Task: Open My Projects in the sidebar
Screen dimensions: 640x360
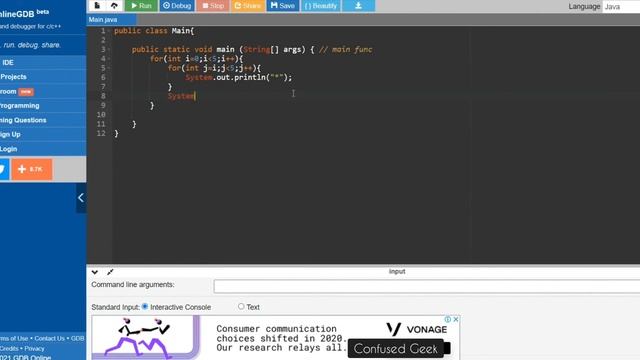Action: pyautogui.click(x=43, y=77)
